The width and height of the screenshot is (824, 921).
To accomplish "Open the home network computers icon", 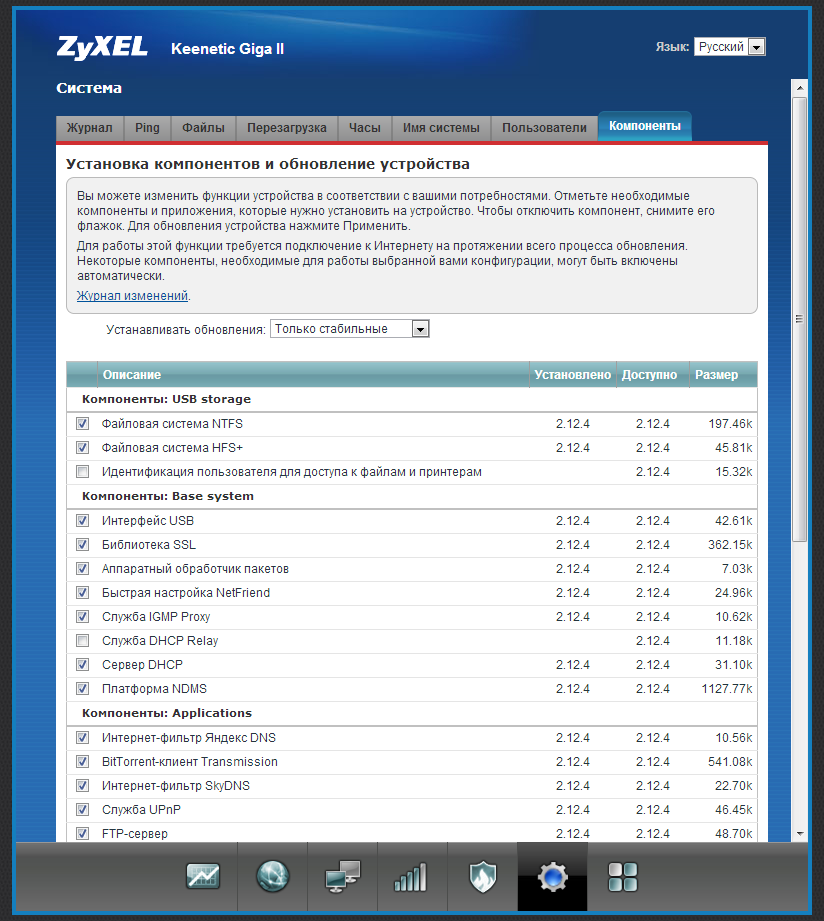I will point(342,876).
